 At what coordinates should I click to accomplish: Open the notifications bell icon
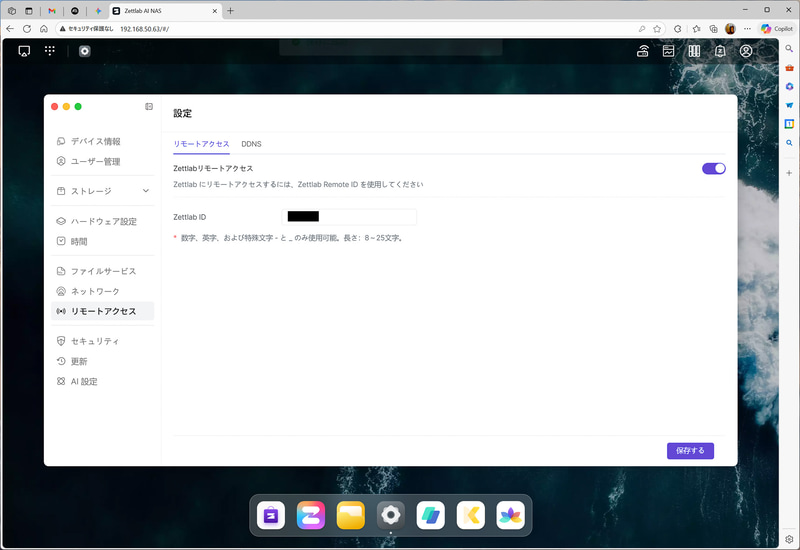coord(720,51)
